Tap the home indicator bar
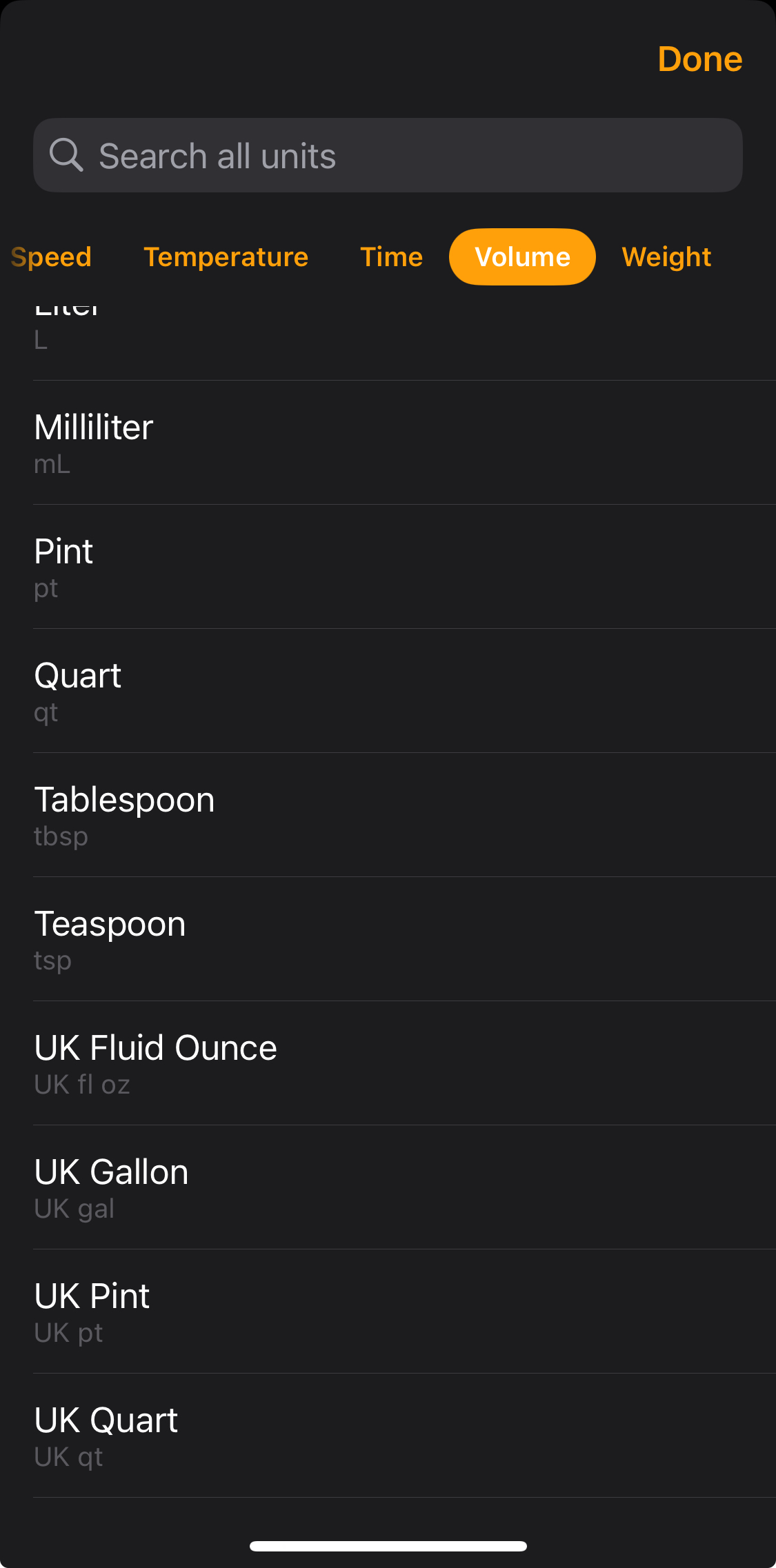 coord(388,1546)
